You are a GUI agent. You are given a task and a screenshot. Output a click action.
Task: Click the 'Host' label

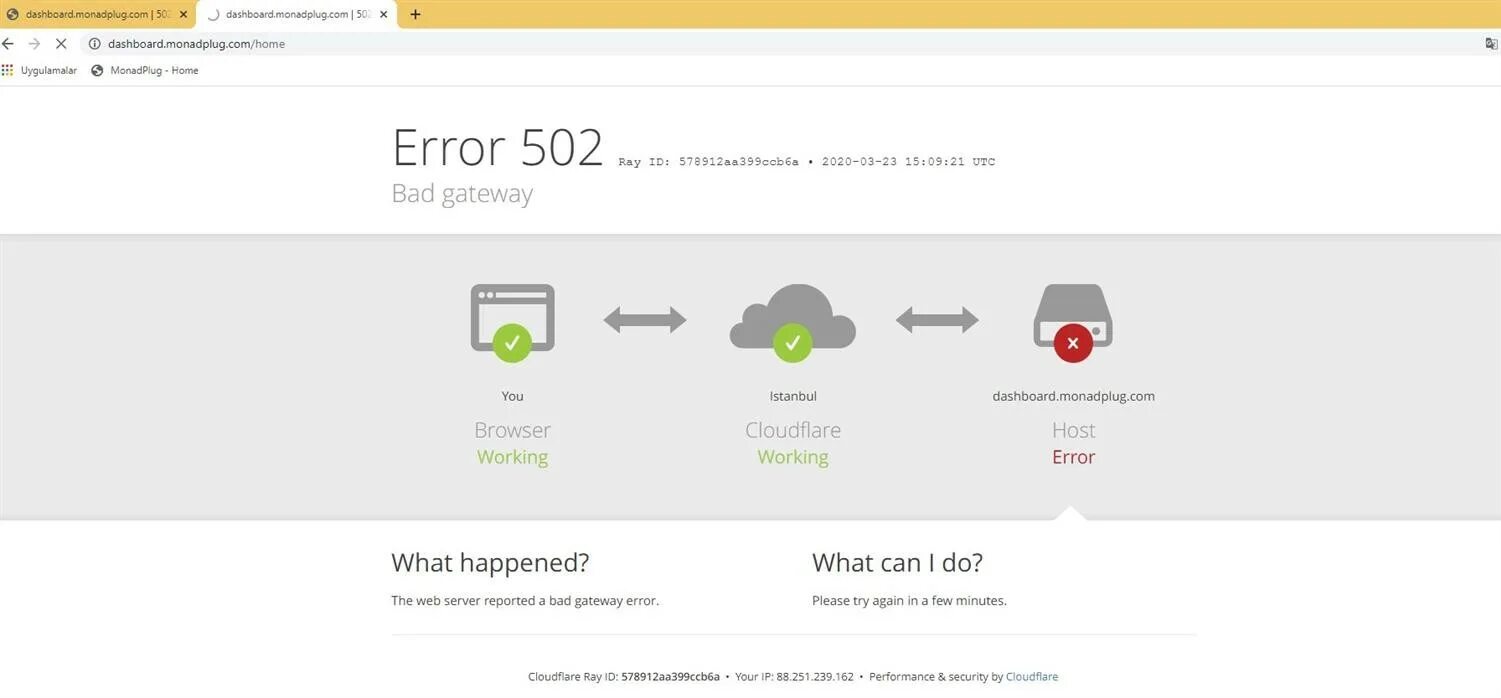pos(1073,430)
